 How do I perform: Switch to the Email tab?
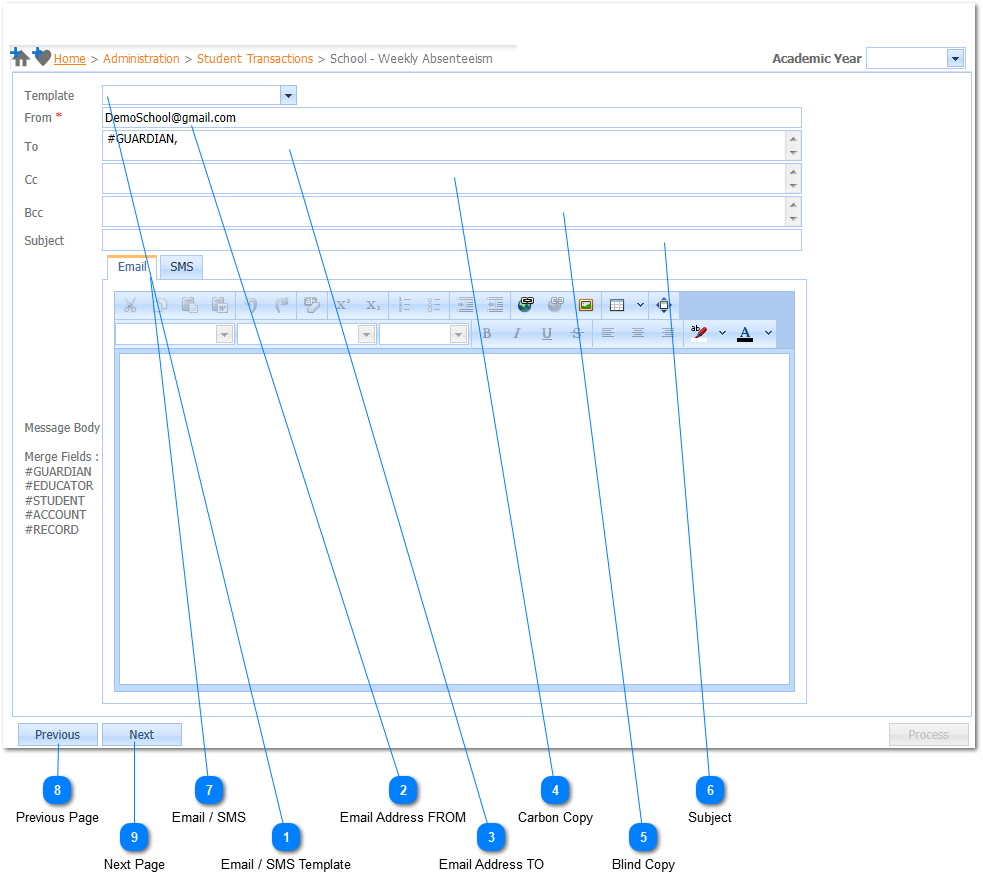tap(132, 267)
